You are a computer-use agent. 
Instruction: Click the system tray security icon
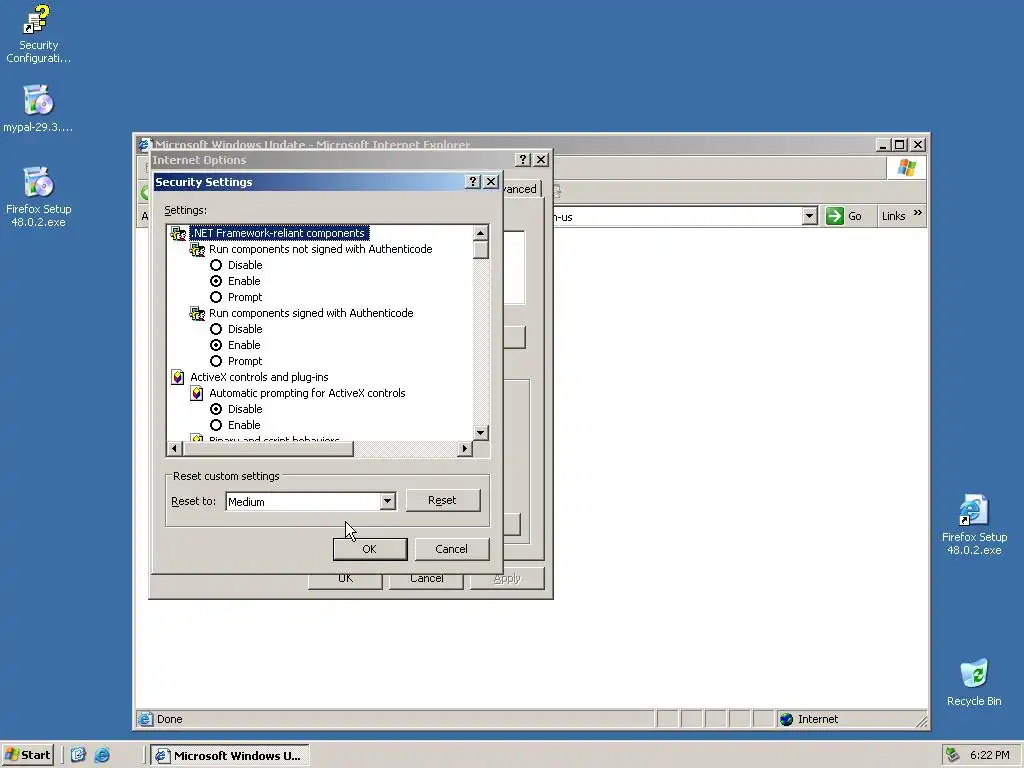[953, 755]
